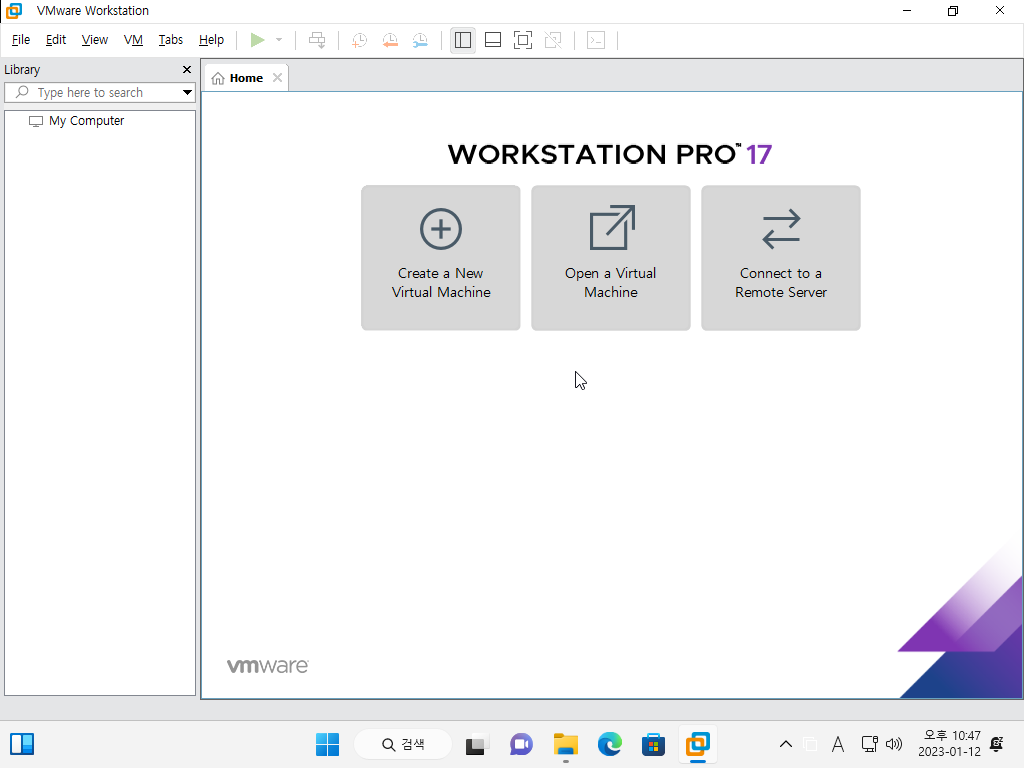Launch Microsoft Edge from taskbar

pos(610,744)
